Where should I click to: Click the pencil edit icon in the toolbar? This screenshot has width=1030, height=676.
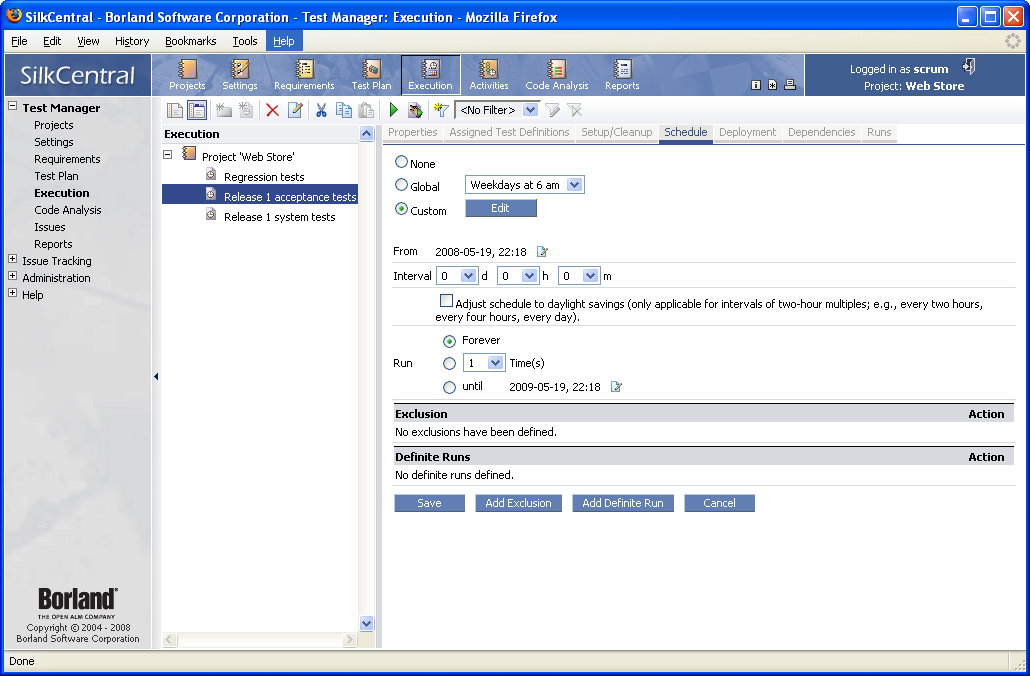tap(296, 110)
